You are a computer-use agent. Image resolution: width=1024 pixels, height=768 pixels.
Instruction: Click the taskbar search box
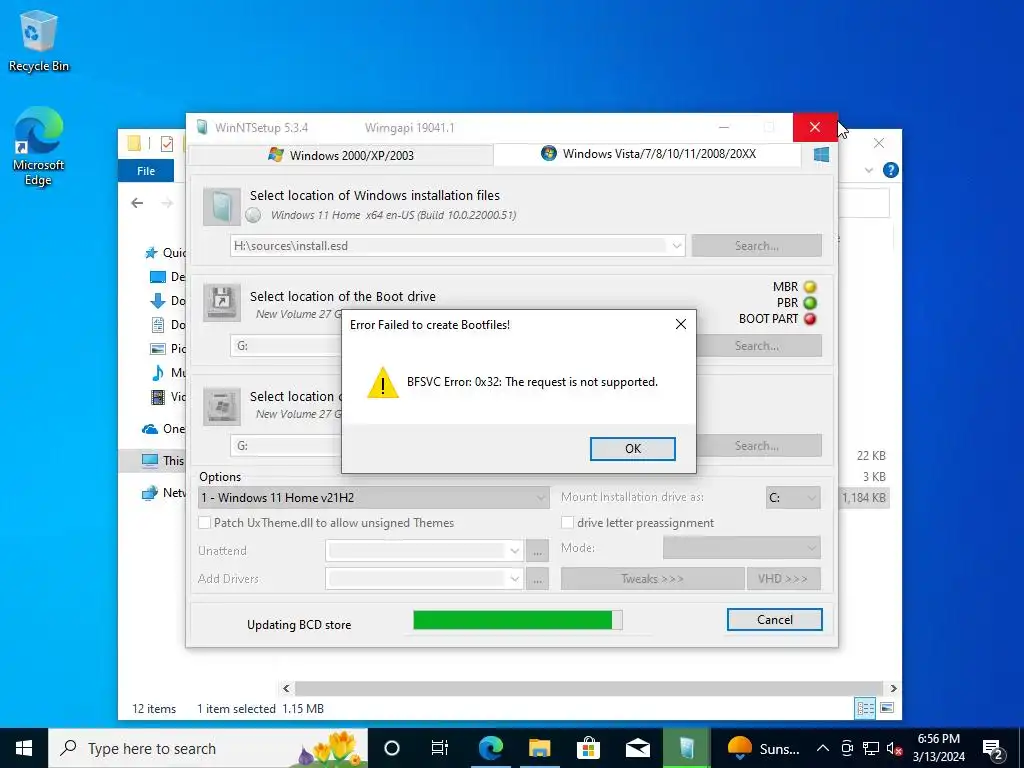pos(208,748)
